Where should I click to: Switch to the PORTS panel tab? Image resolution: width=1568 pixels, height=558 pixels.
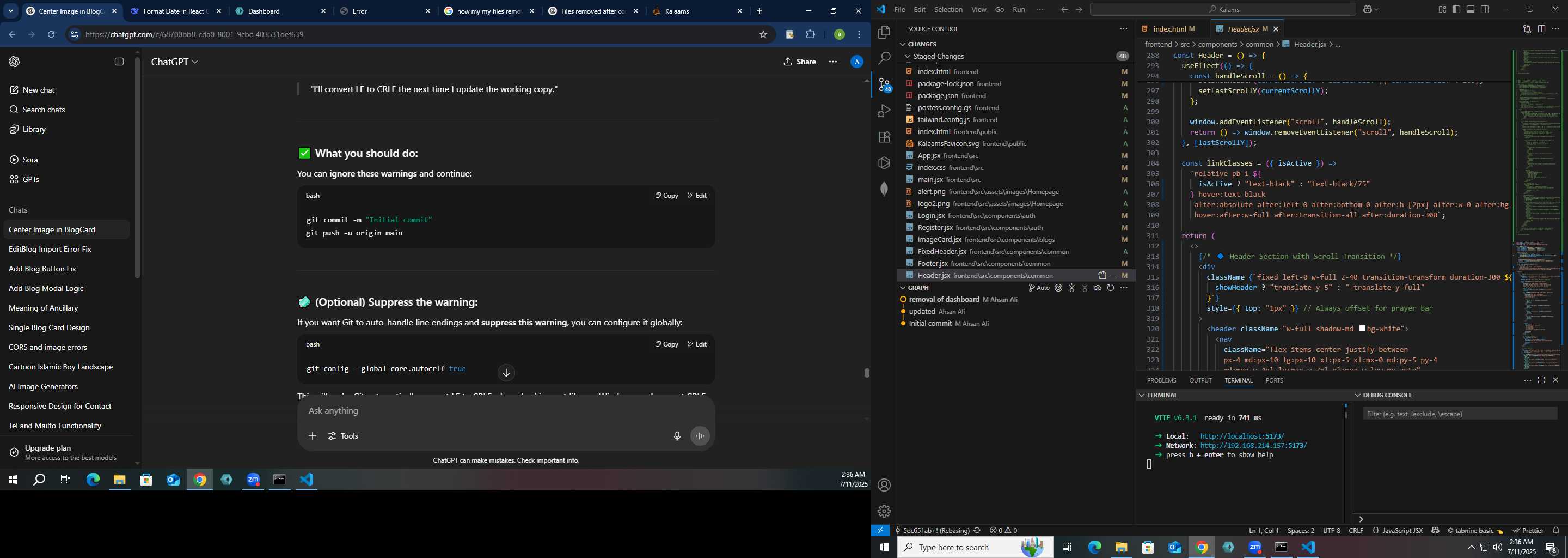(1274, 381)
